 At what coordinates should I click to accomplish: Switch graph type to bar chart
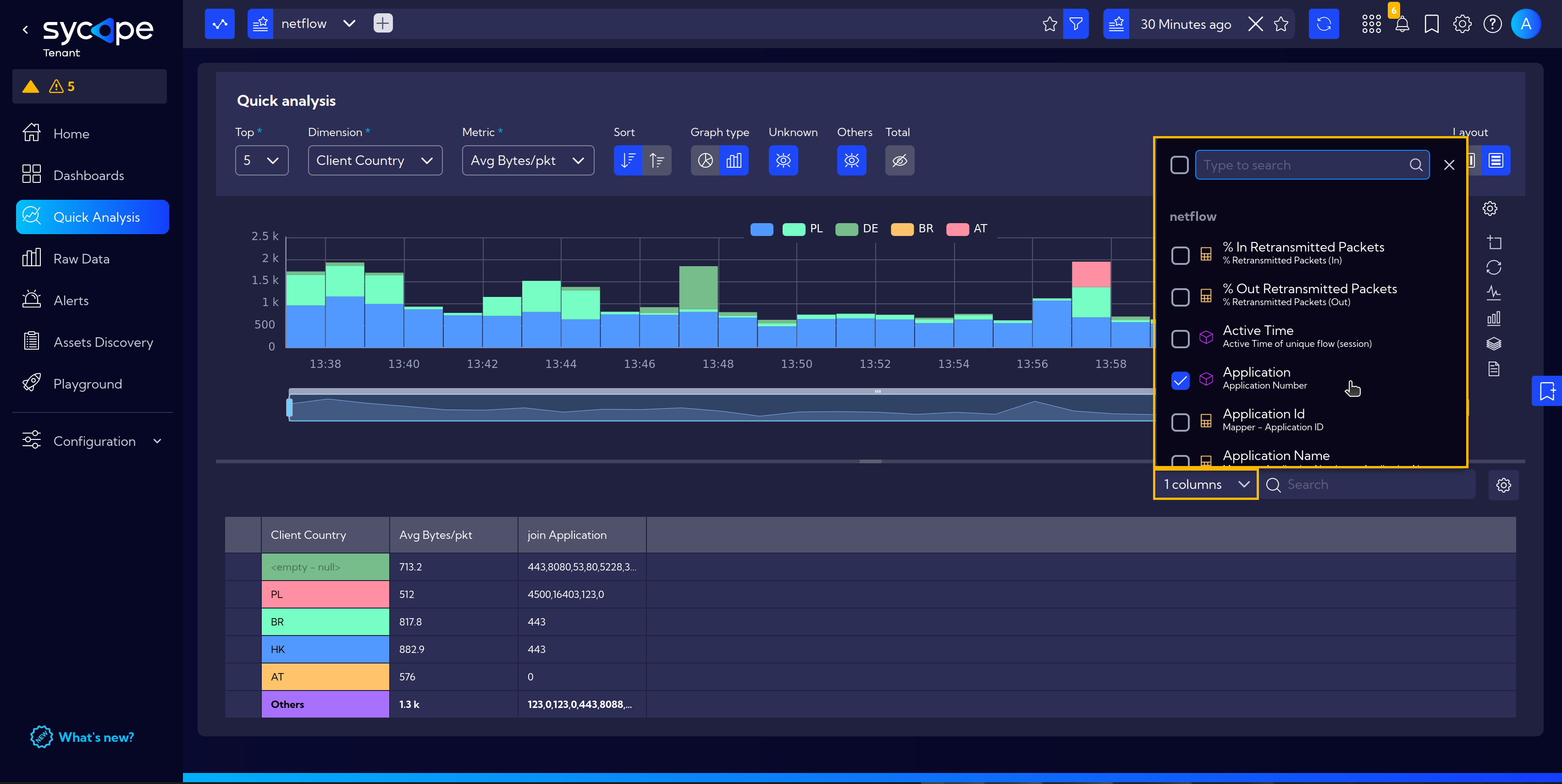pos(734,160)
